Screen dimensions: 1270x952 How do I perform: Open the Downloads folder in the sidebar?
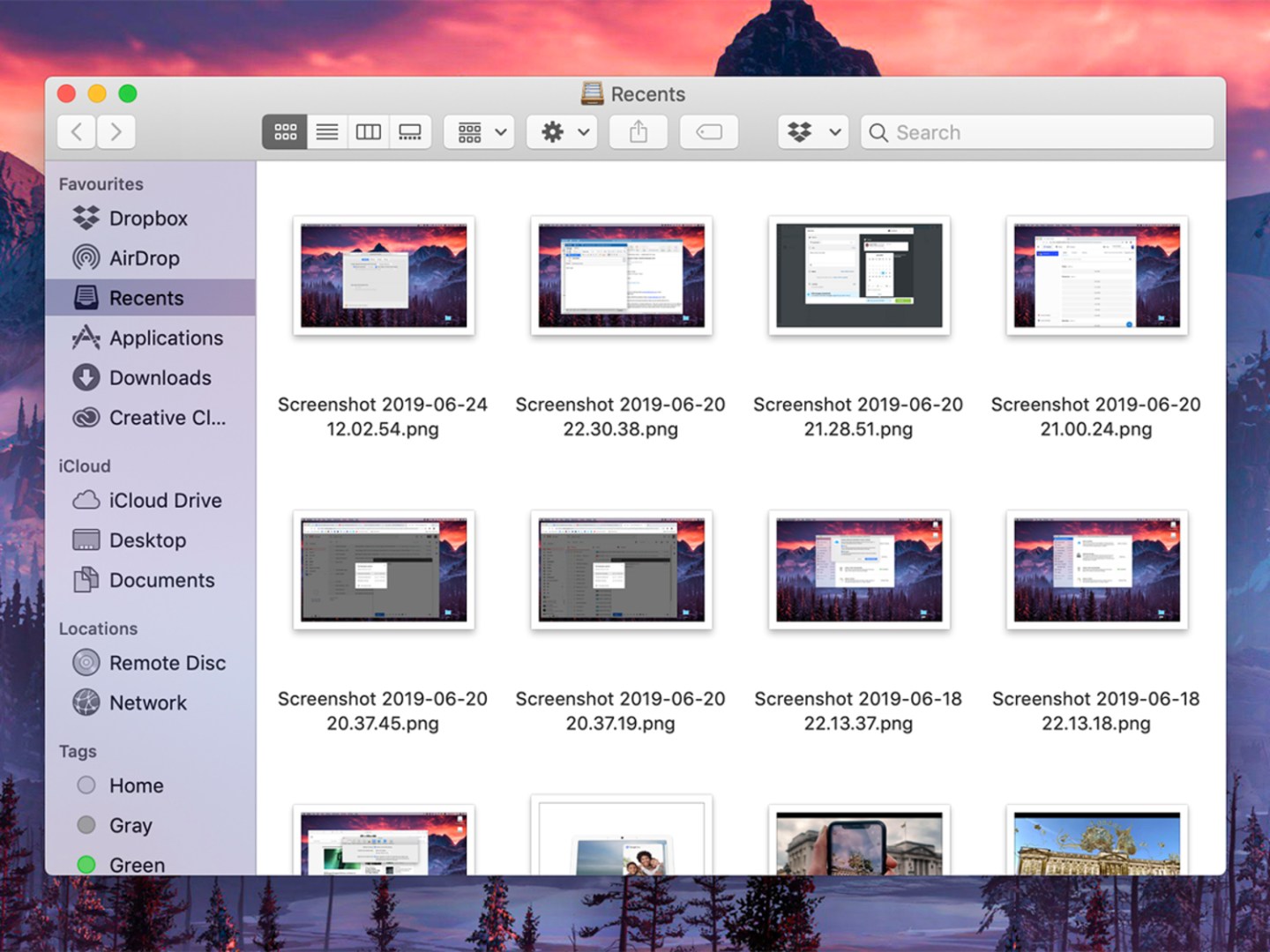tap(161, 377)
